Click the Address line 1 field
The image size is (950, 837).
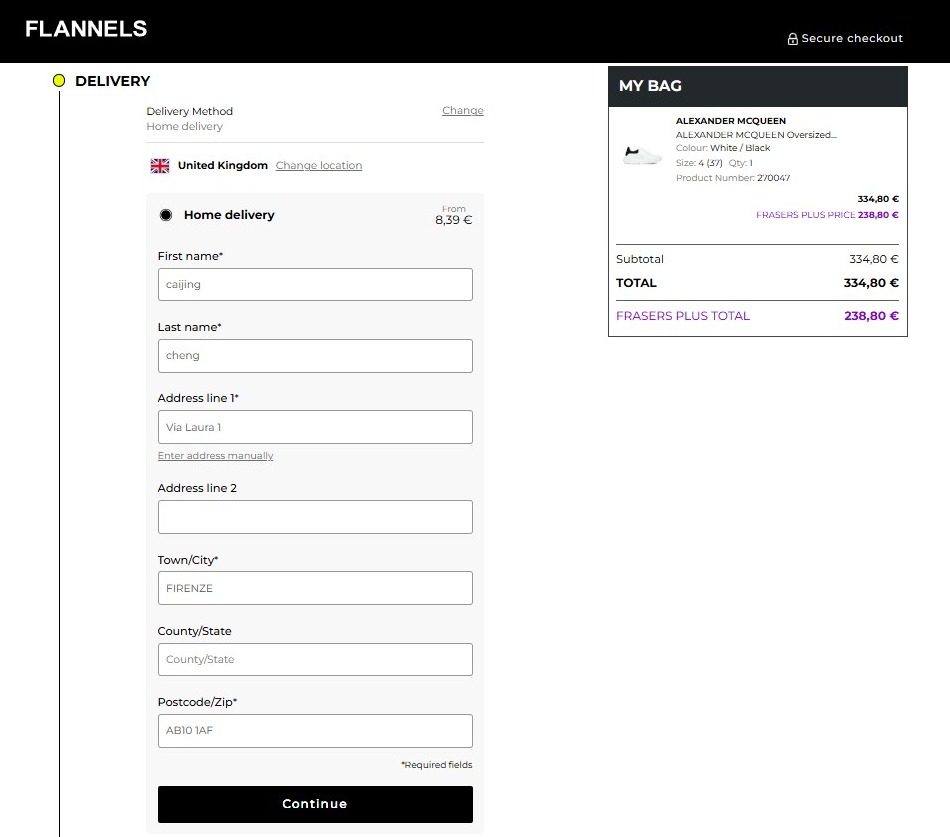click(315, 427)
